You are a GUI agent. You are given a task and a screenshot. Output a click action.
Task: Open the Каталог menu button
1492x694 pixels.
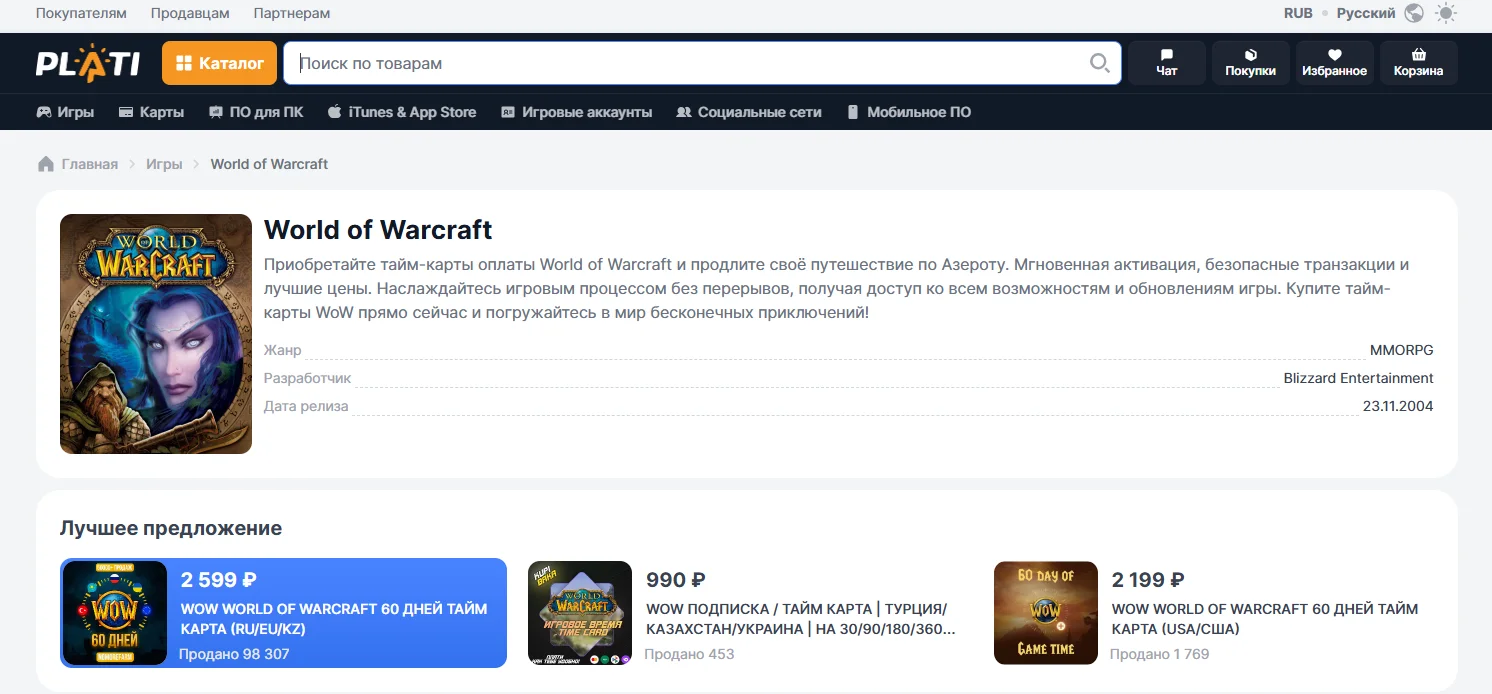click(x=219, y=63)
